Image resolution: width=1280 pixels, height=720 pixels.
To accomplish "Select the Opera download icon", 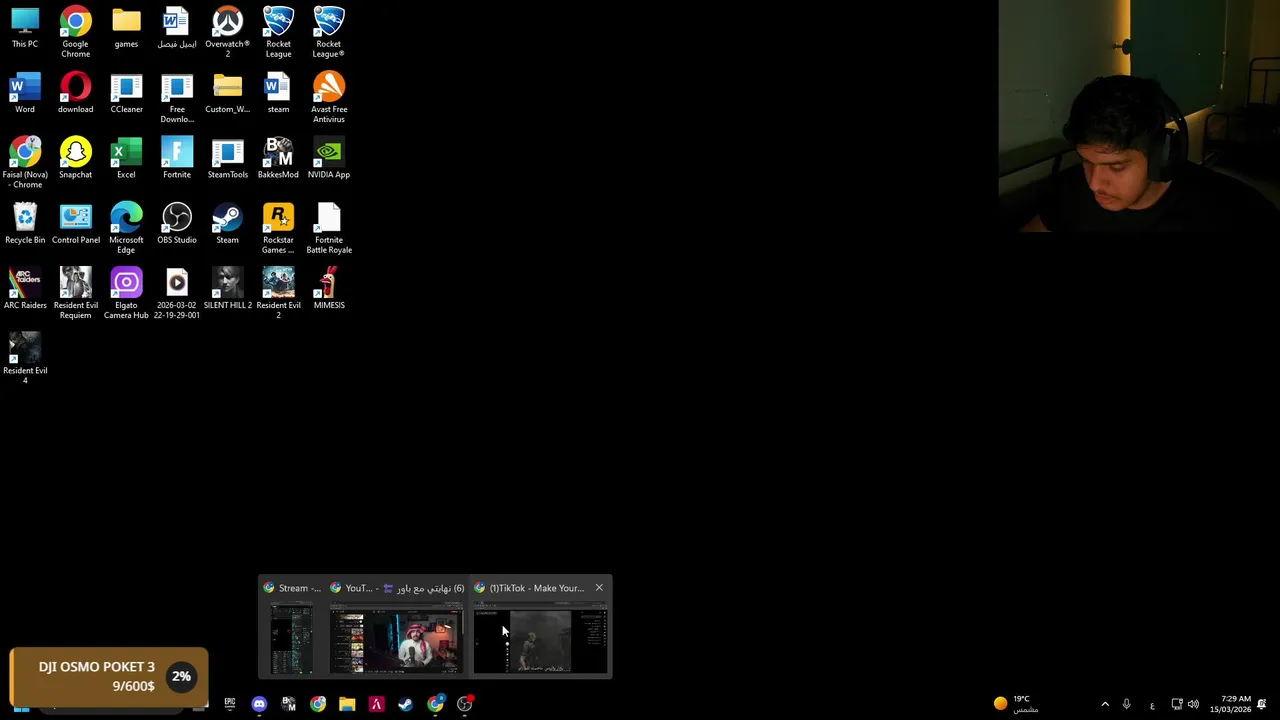I will pyautogui.click(x=75, y=94).
